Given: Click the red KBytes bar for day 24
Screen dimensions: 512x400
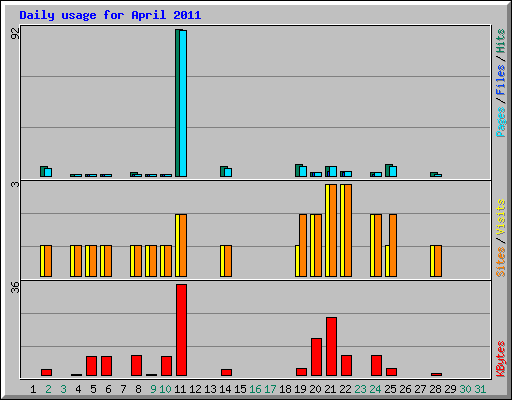Looking at the screenshot, I should tap(376, 365).
